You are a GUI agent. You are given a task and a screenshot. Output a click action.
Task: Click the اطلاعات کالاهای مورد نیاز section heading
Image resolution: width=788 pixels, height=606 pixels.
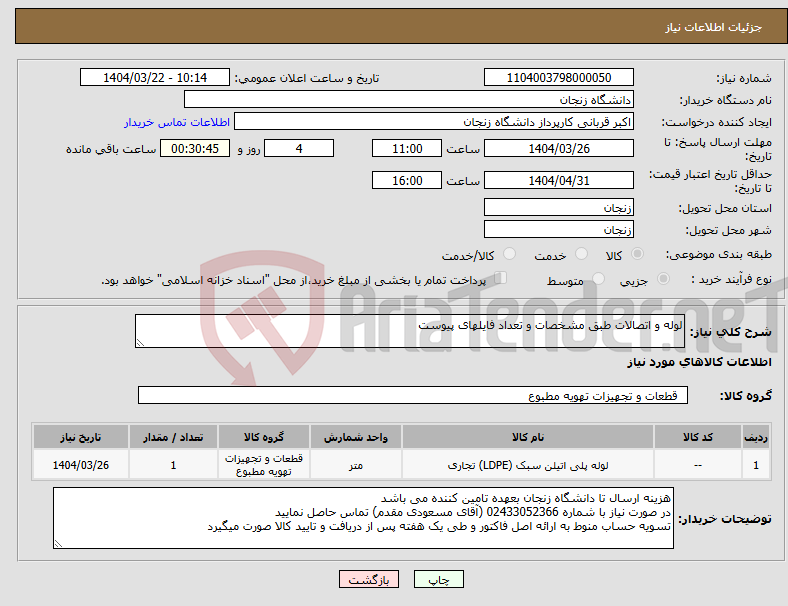699,362
